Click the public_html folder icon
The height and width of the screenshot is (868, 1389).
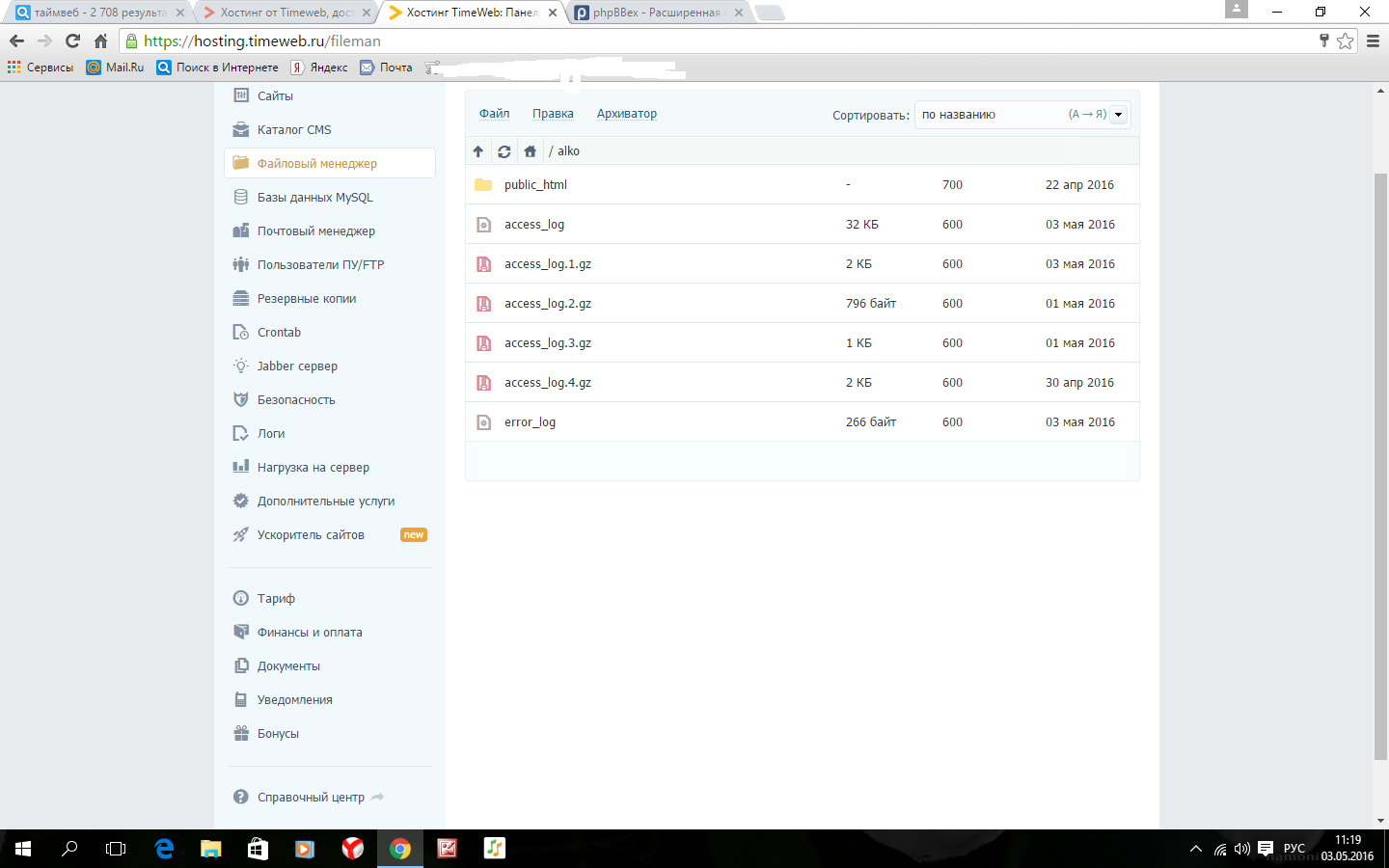point(483,185)
